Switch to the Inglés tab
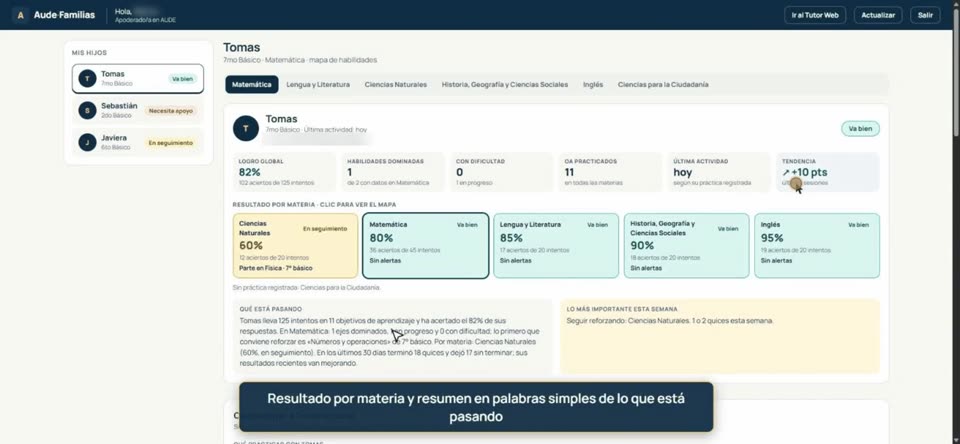 click(593, 85)
